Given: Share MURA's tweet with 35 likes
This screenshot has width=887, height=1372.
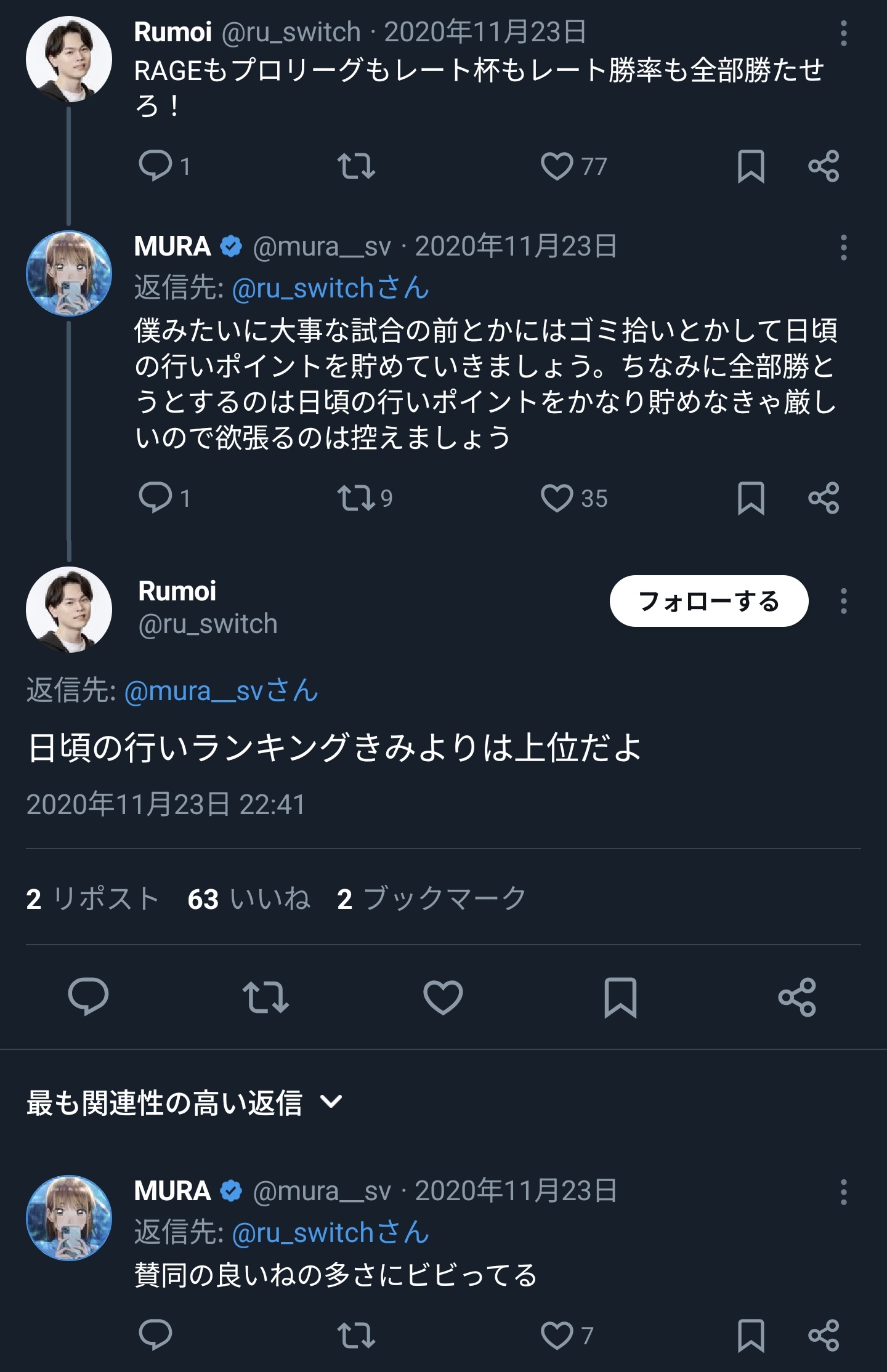Looking at the screenshot, I should (x=824, y=498).
